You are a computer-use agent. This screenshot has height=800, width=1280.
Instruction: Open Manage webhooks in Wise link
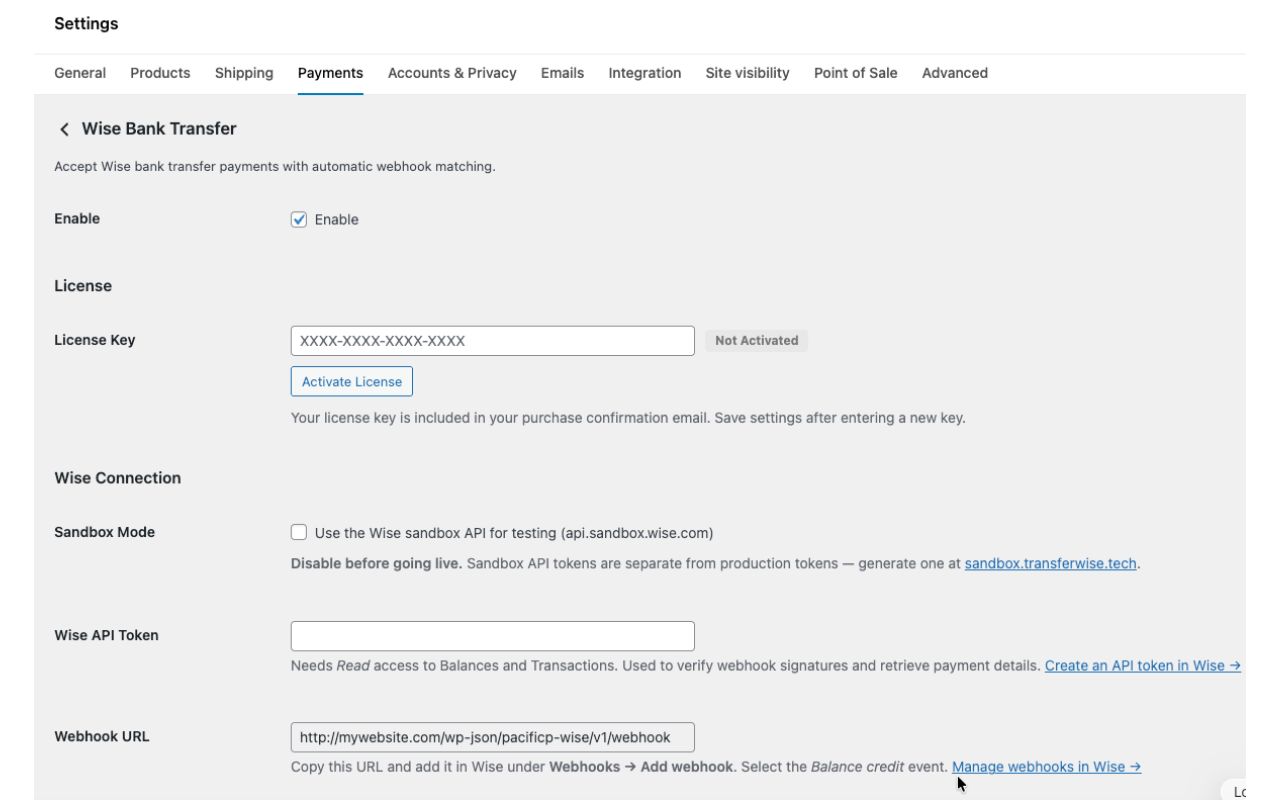click(1046, 767)
